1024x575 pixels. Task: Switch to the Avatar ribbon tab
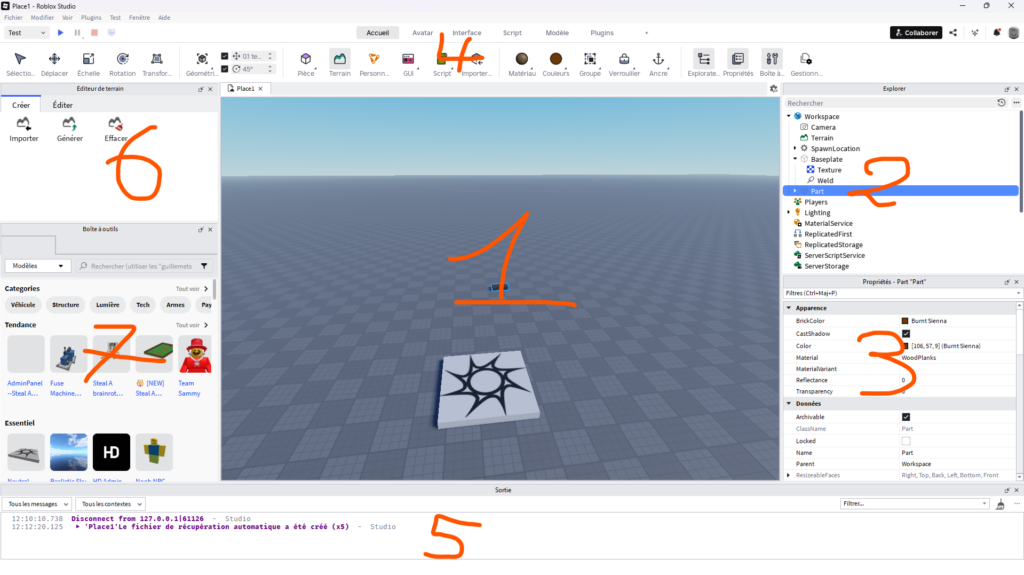coord(423,33)
